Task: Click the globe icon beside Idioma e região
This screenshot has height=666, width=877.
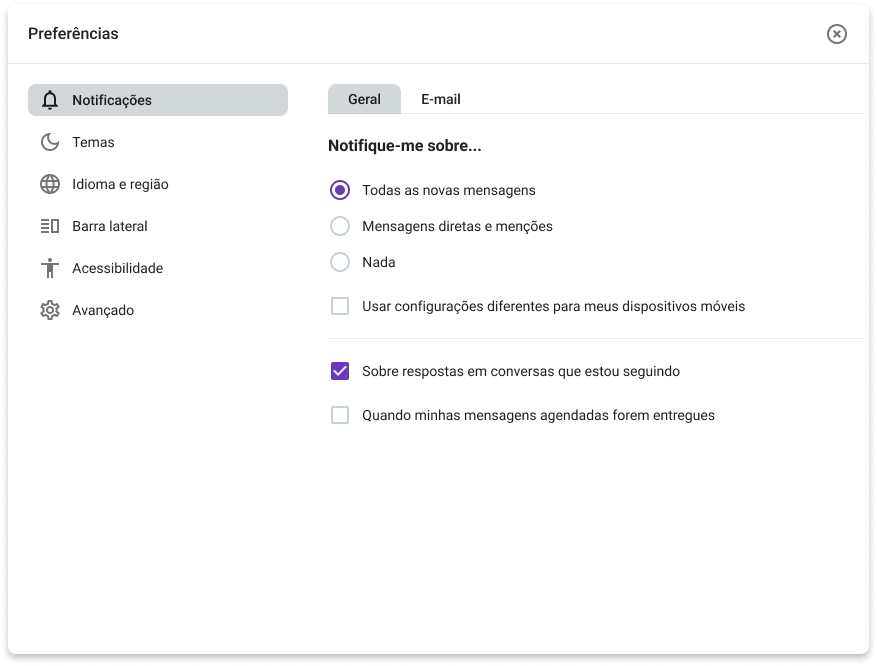Action: pos(50,184)
